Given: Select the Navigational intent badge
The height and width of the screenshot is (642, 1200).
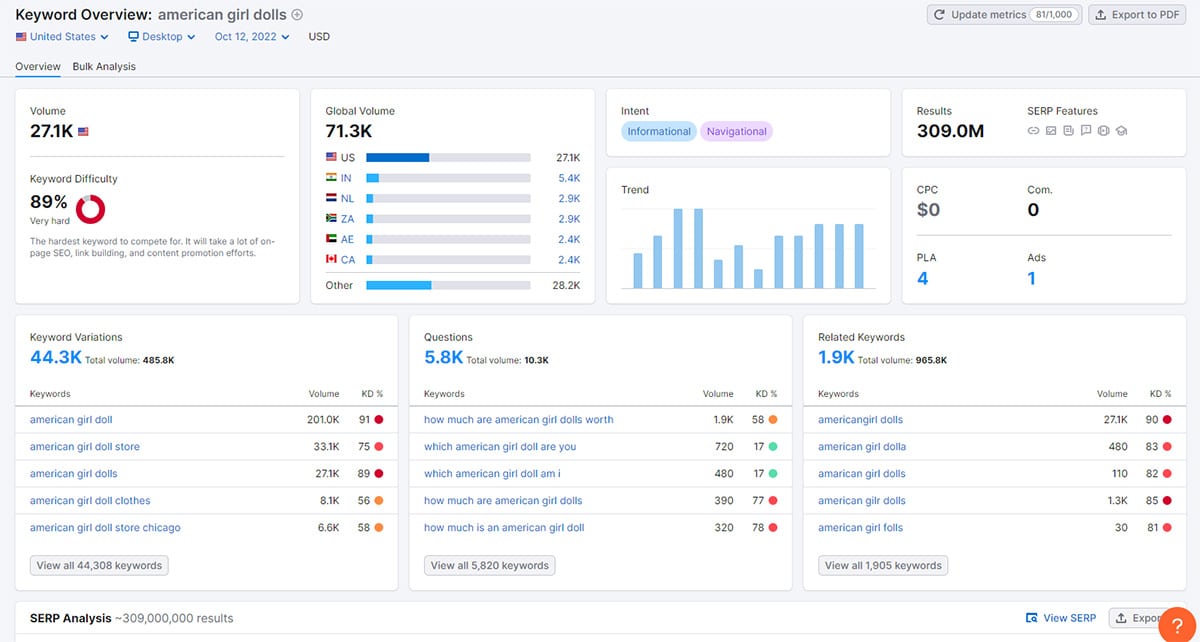Looking at the screenshot, I should (737, 131).
